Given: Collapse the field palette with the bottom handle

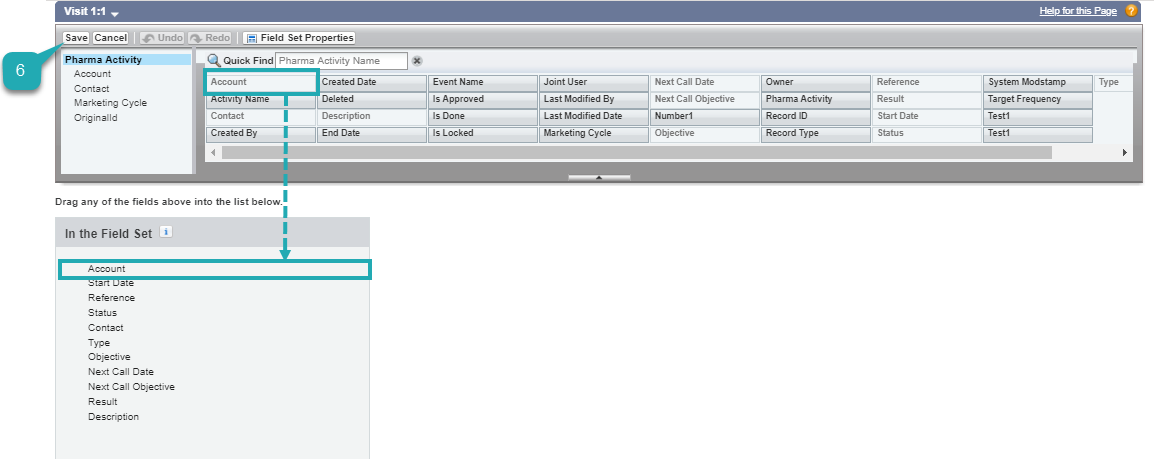Looking at the screenshot, I should pos(598,177).
